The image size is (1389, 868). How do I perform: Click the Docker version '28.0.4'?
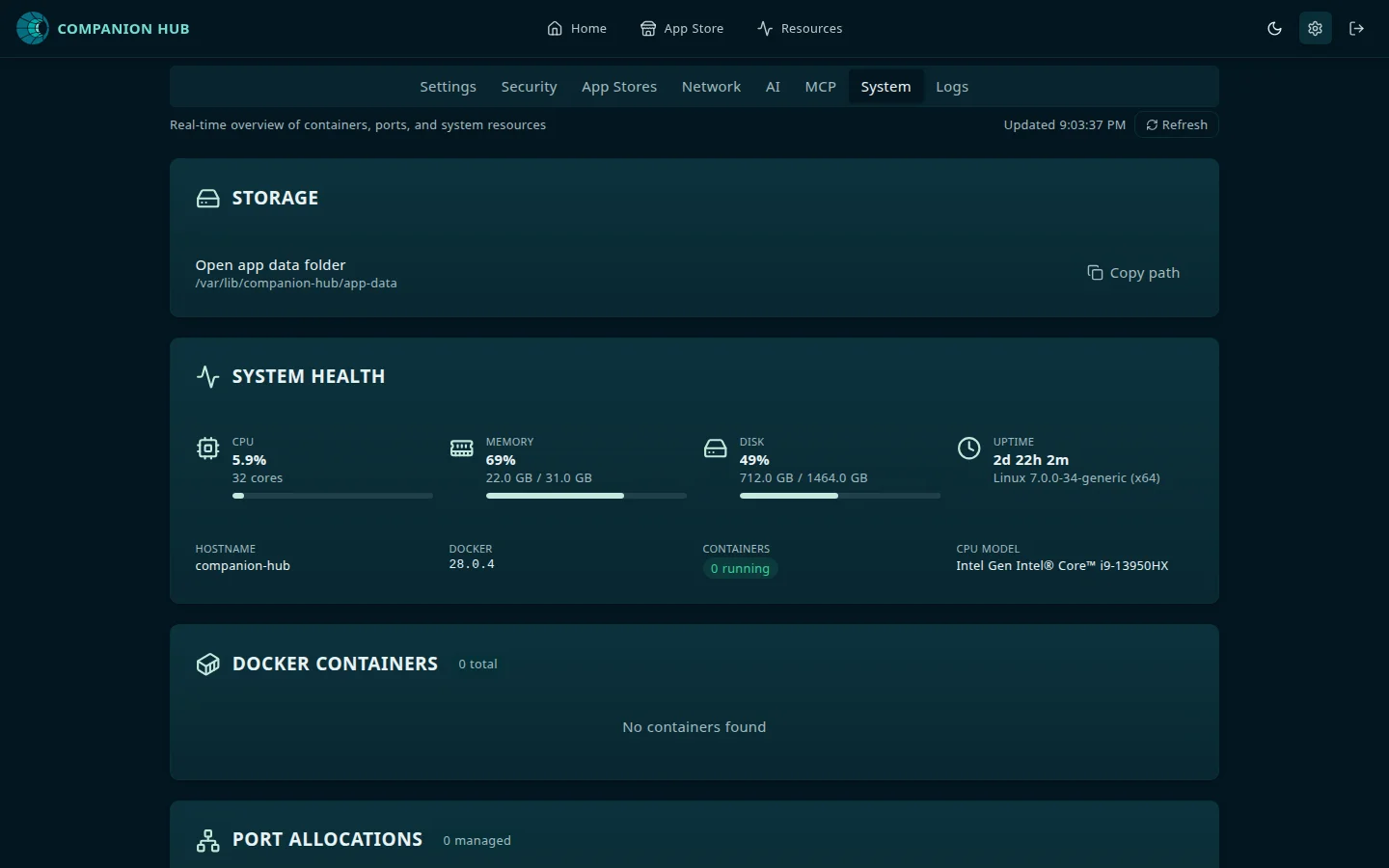472,564
